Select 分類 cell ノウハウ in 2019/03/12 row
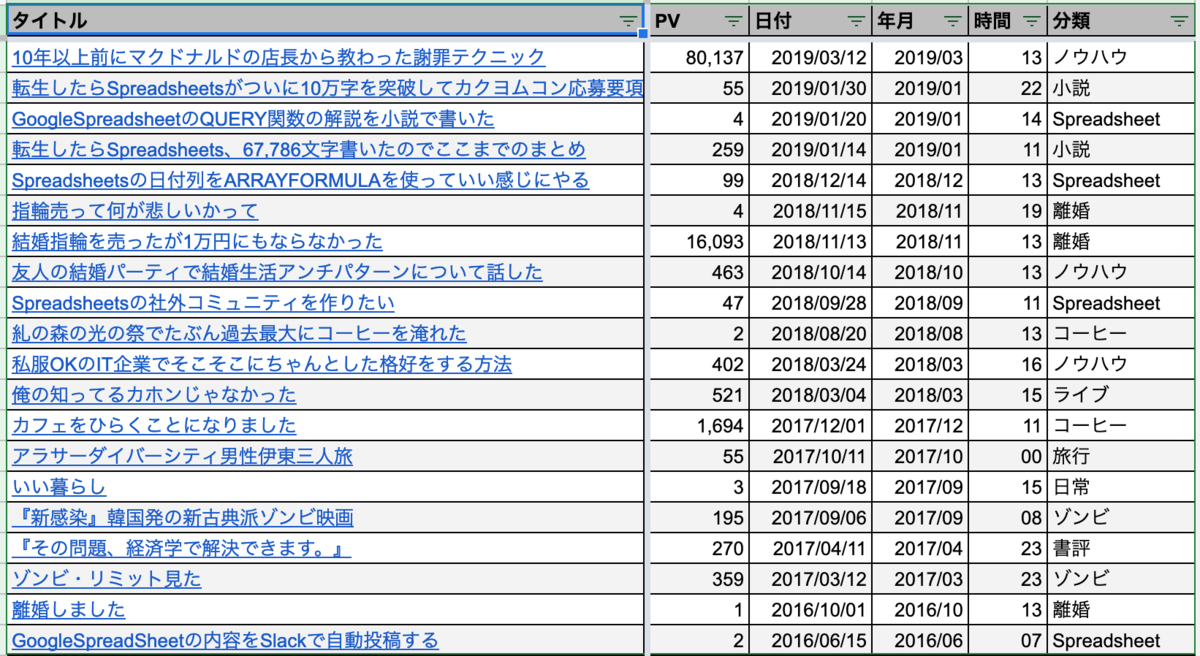Image resolution: width=1200 pixels, height=656 pixels. (x=1120, y=57)
